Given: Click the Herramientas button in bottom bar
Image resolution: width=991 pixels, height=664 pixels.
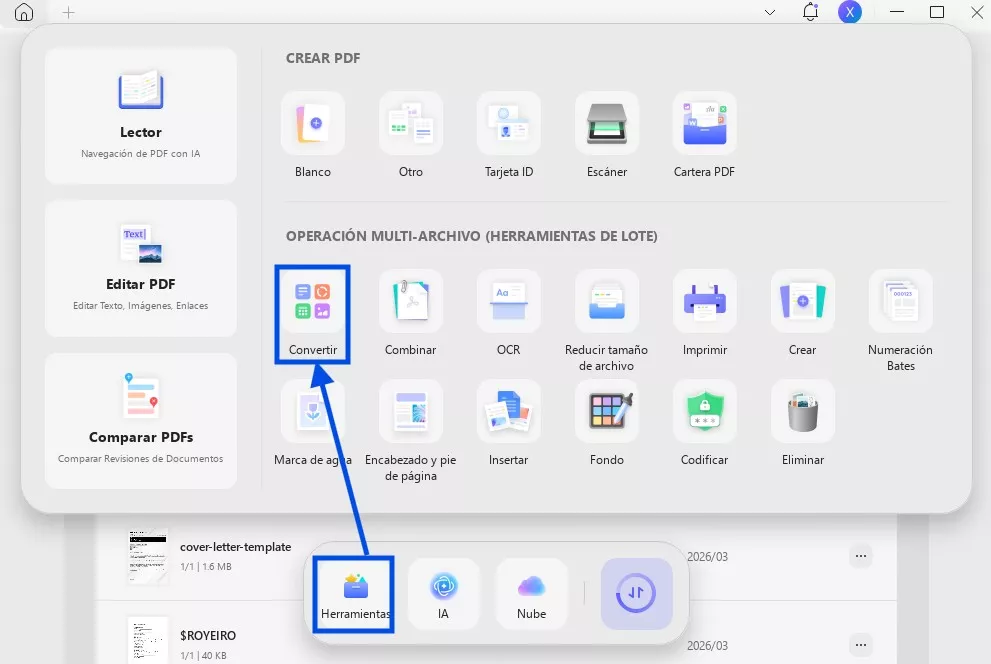Looking at the screenshot, I should click(x=355, y=594).
